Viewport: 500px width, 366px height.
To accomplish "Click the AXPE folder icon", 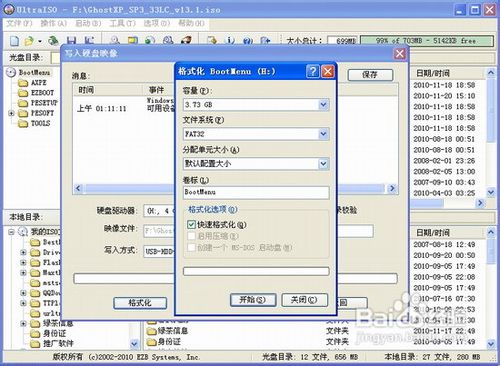I will [x=23, y=83].
